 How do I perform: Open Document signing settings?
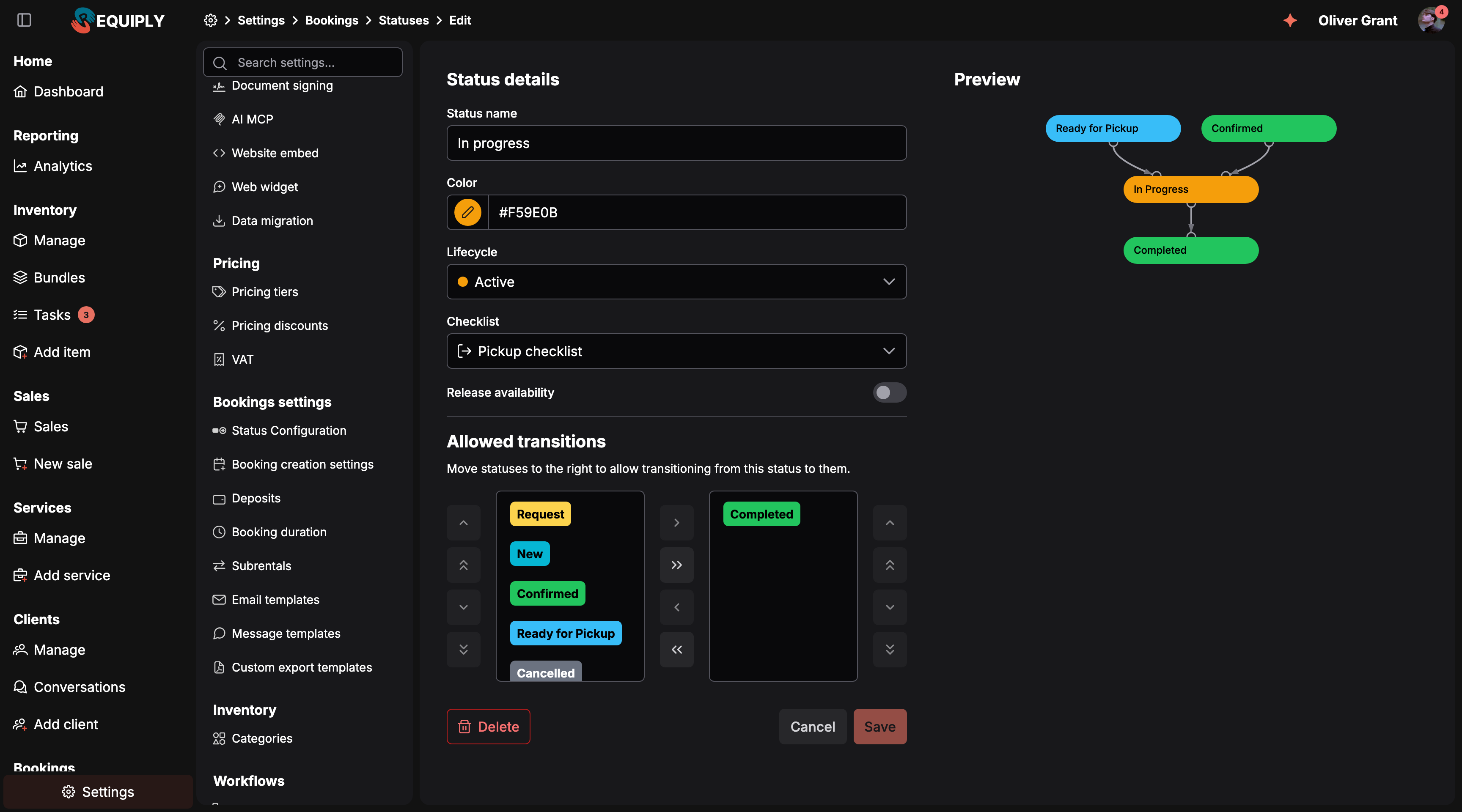[272, 86]
